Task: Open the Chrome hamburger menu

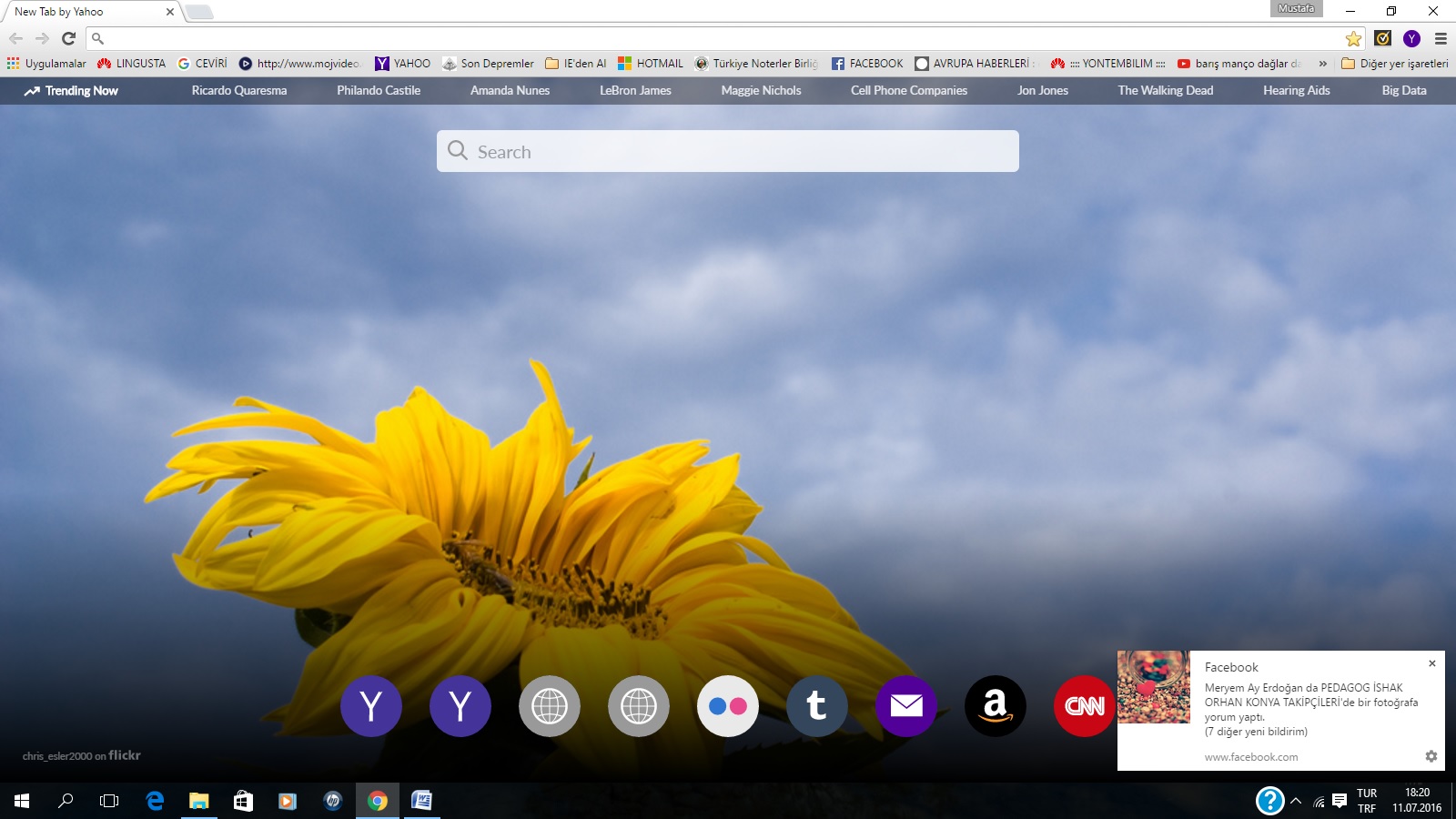Action: [1441, 38]
